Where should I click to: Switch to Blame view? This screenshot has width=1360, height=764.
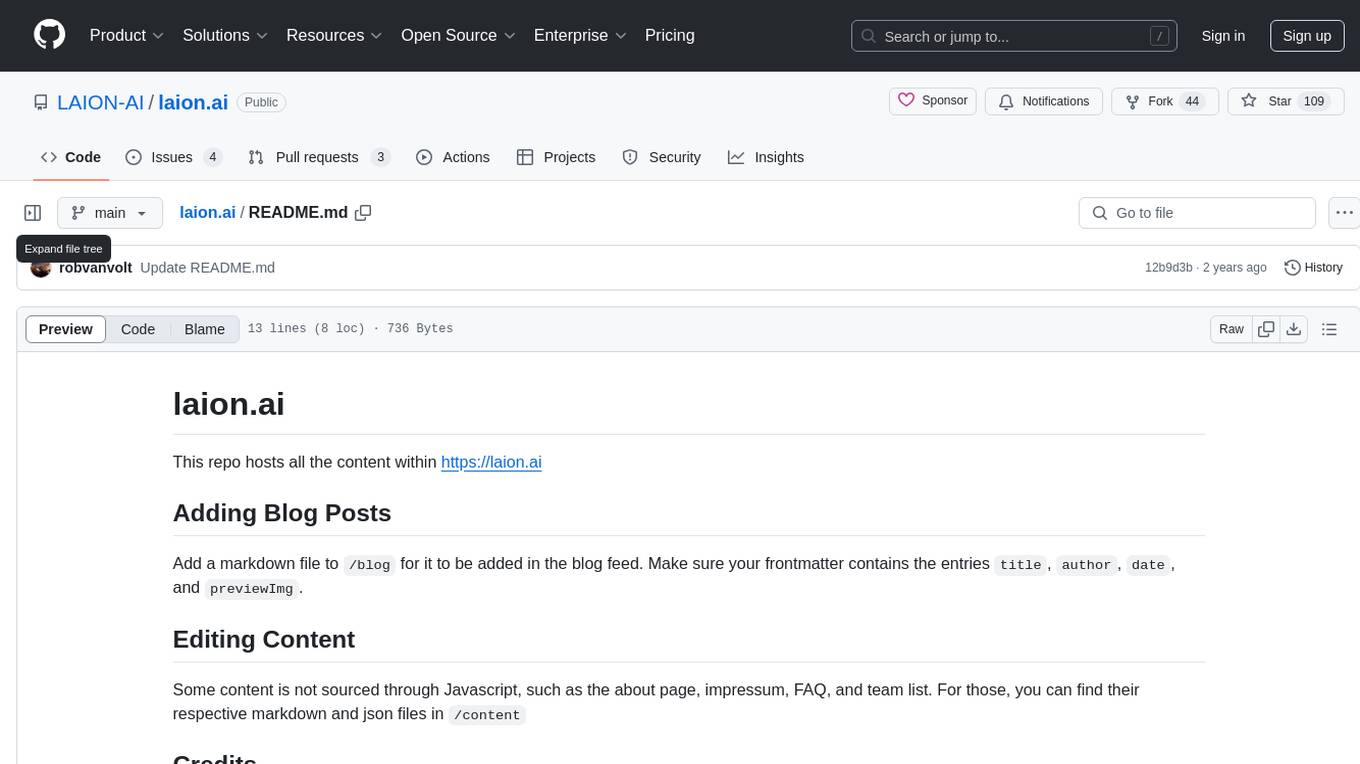pyautogui.click(x=204, y=329)
